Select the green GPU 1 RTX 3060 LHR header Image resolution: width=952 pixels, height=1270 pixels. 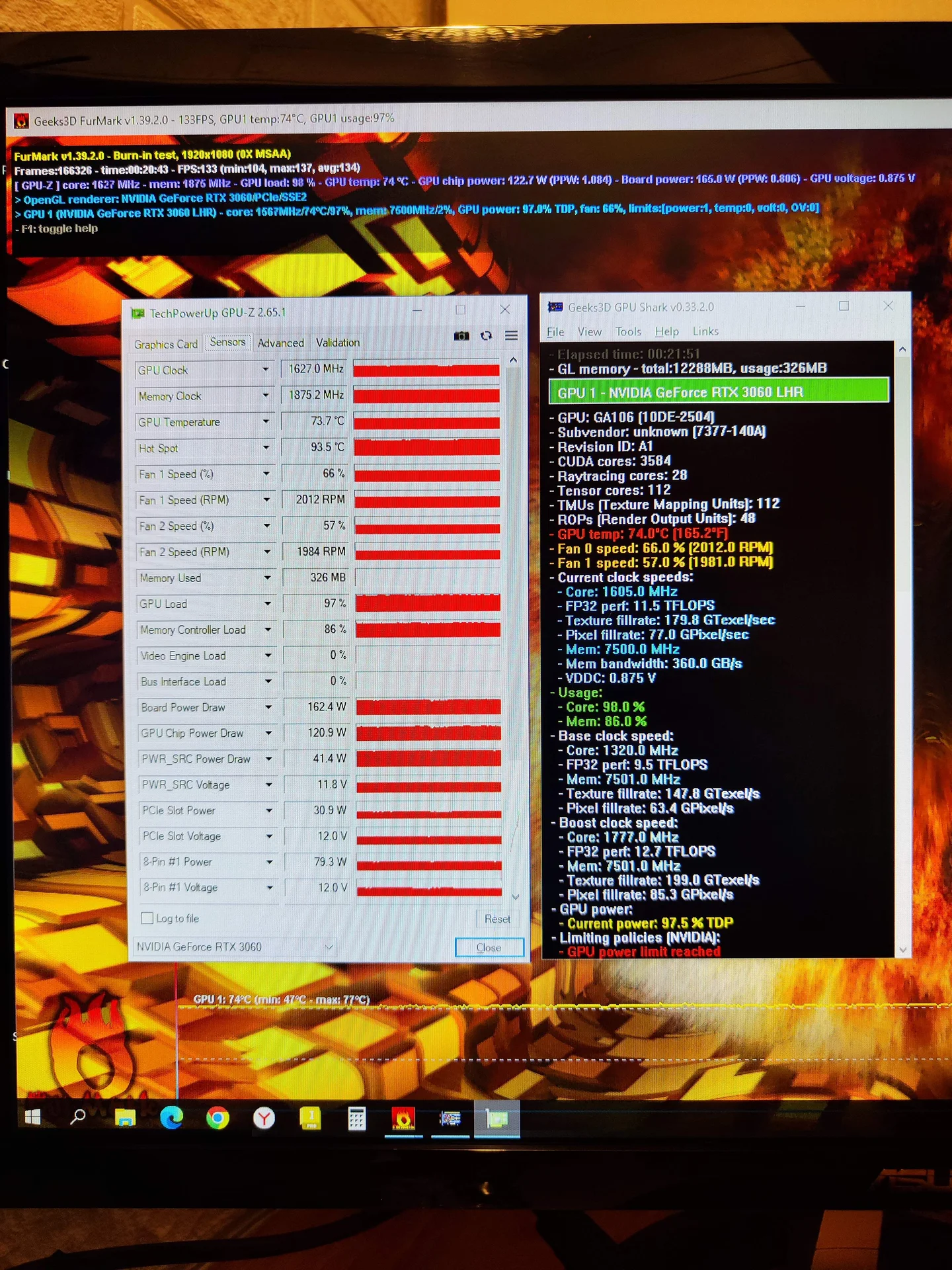click(x=719, y=392)
